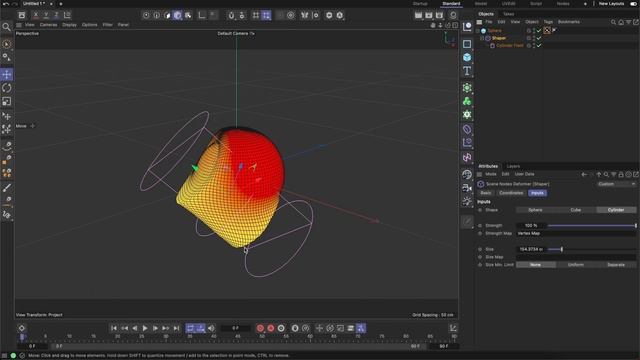This screenshot has width=640, height=360.
Task: Go to end of animation
Action: 176,328
